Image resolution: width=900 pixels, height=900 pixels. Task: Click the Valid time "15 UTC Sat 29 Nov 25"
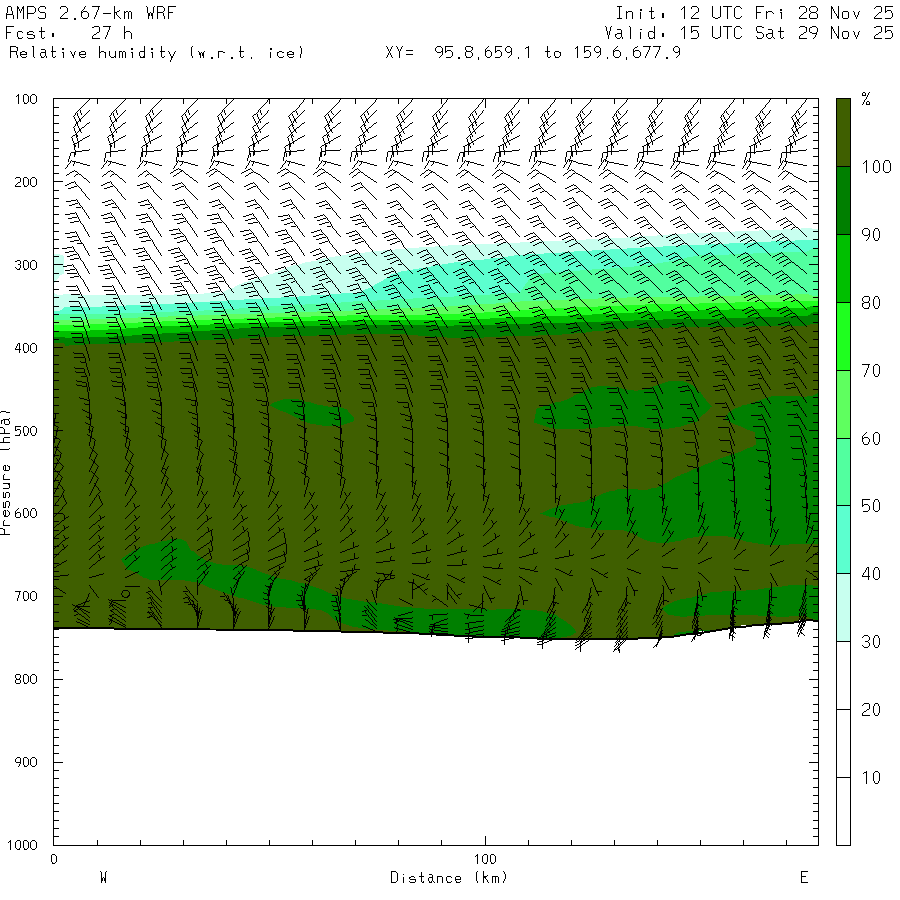787,33
